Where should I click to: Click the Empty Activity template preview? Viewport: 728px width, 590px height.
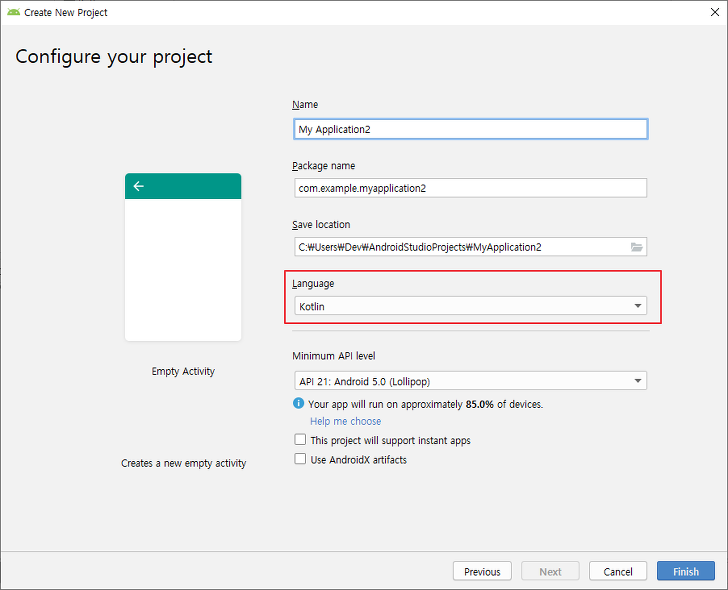pyautogui.click(x=183, y=257)
